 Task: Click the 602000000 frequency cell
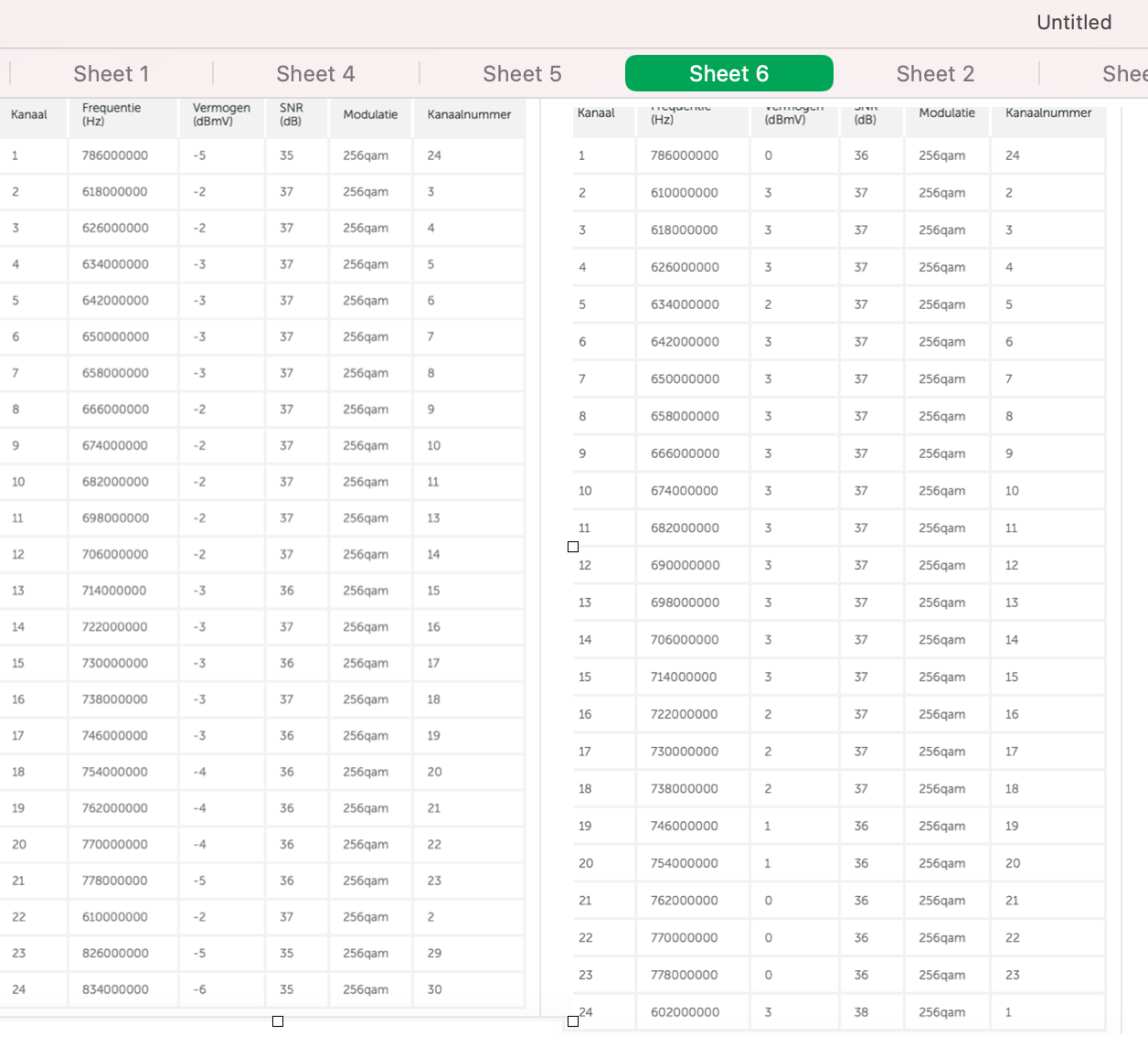(685, 1012)
